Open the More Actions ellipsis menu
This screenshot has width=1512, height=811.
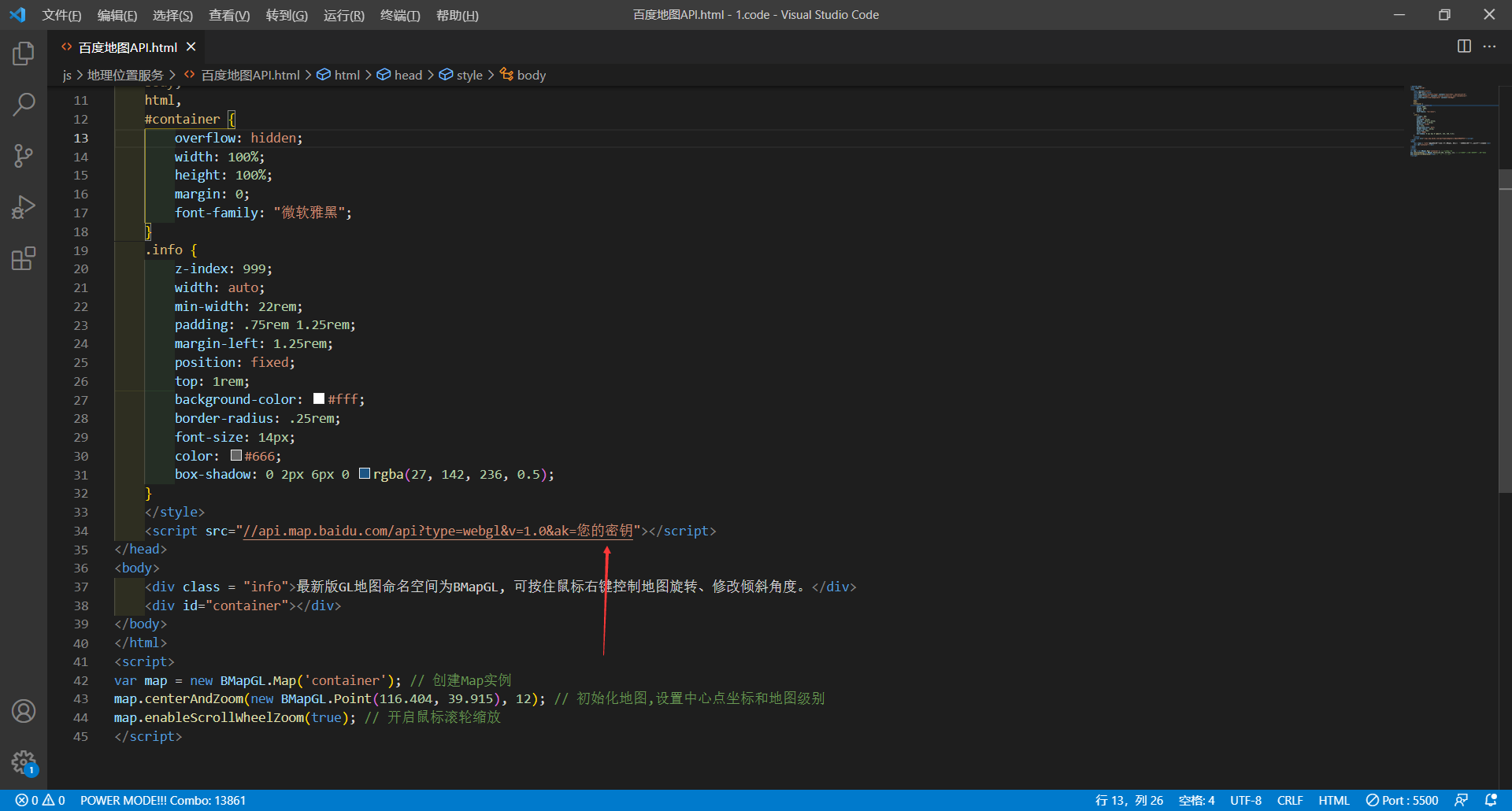click(1489, 46)
